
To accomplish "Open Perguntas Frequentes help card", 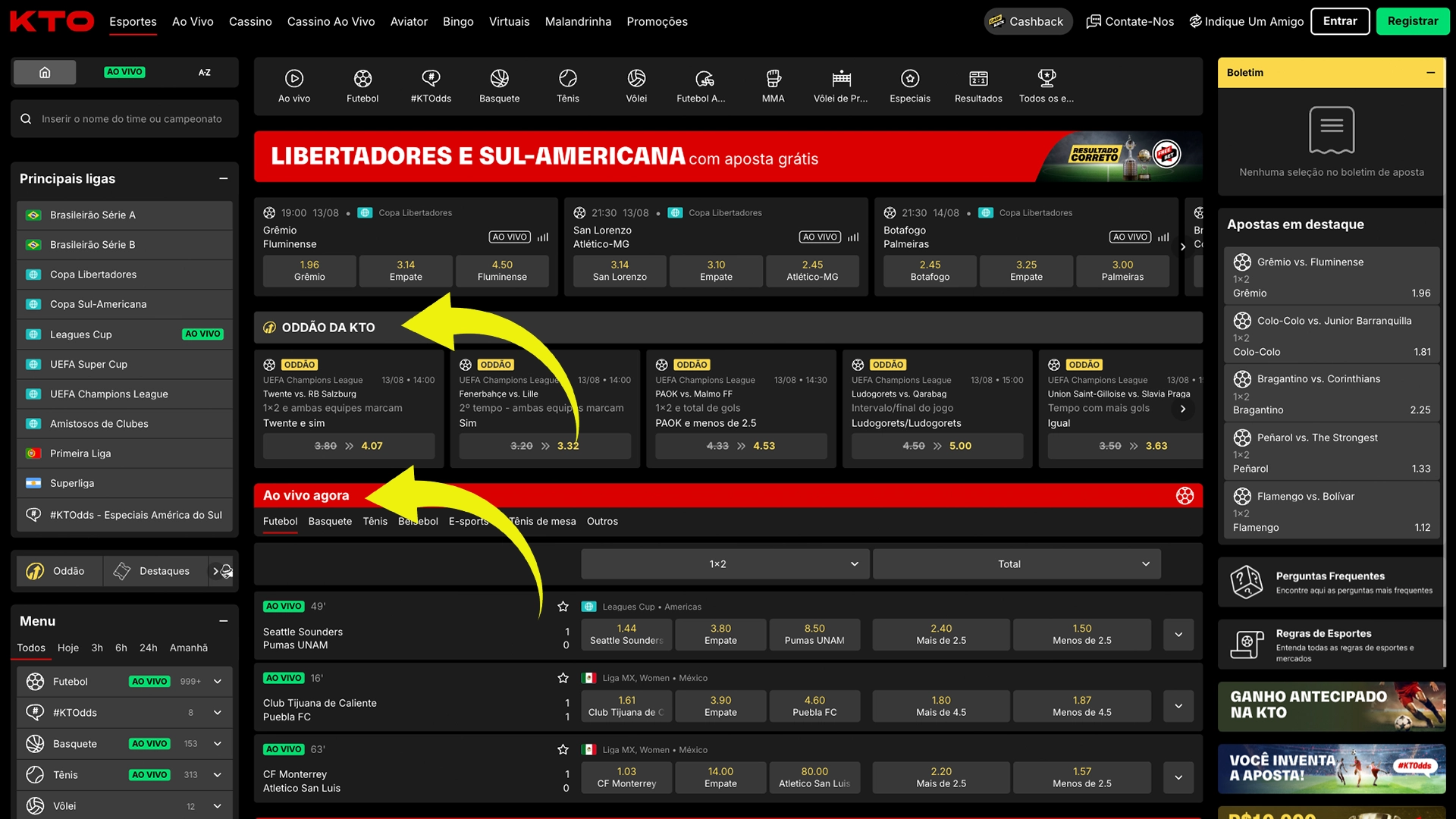I will (x=1331, y=582).
